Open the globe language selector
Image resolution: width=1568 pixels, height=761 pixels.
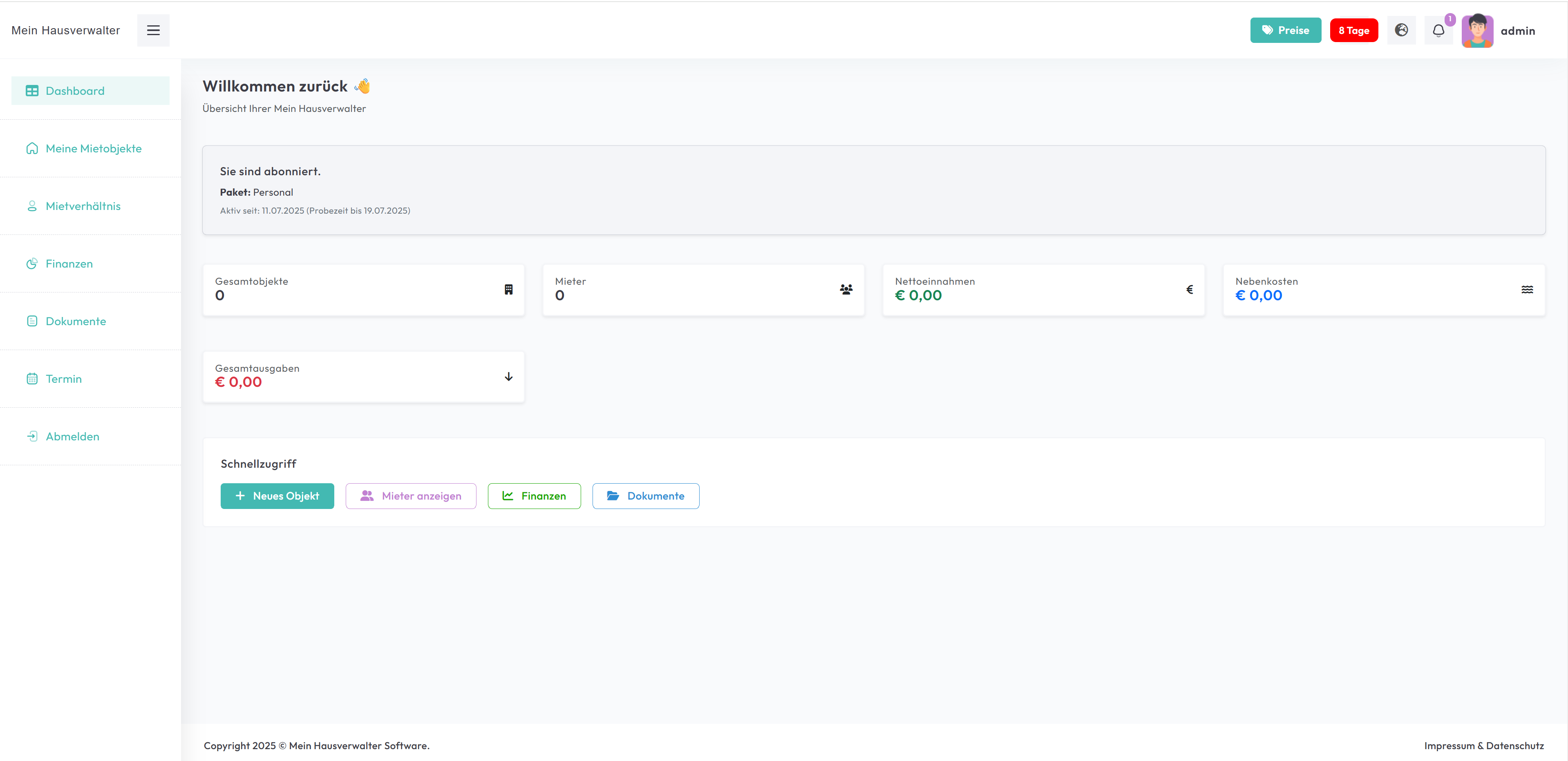point(1400,30)
